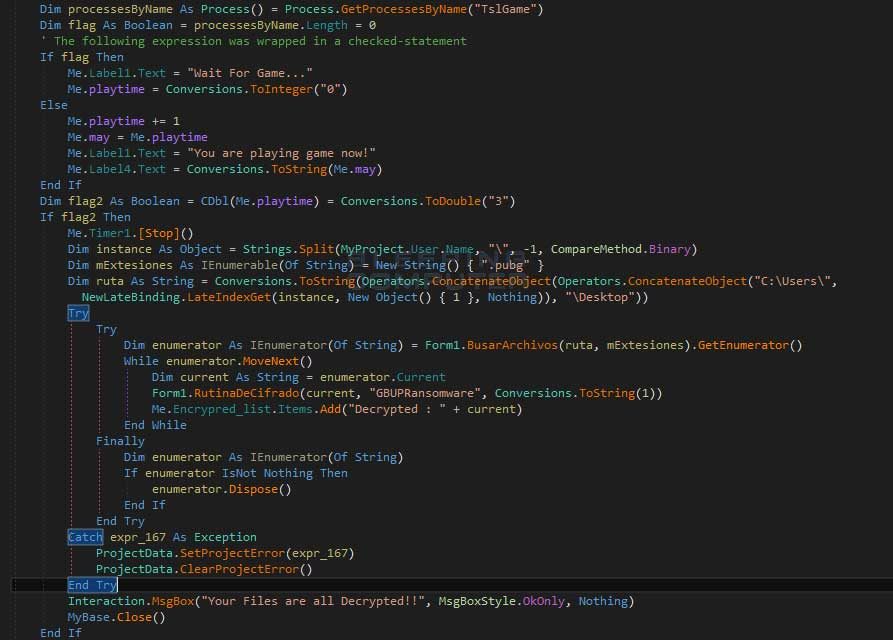The image size is (893, 640).
Task: Click "Dim flag As Boolean" declaration
Action: click(x=106, y=25)
